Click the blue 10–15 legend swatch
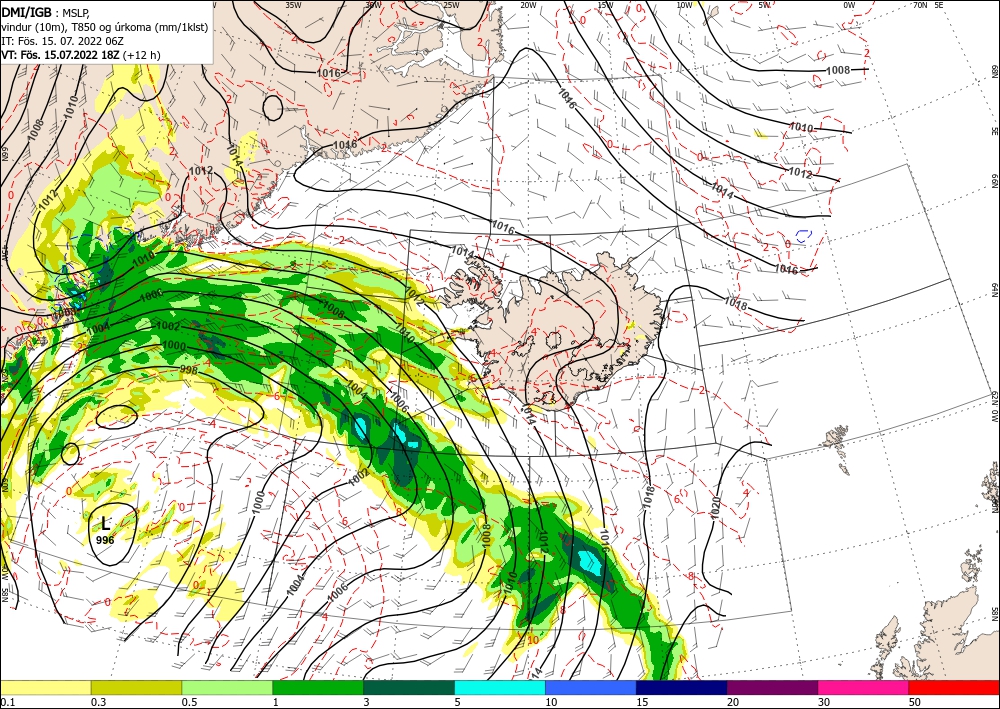Image resolution: width=1000 pixels, height=709 pixels. (591, 687)
